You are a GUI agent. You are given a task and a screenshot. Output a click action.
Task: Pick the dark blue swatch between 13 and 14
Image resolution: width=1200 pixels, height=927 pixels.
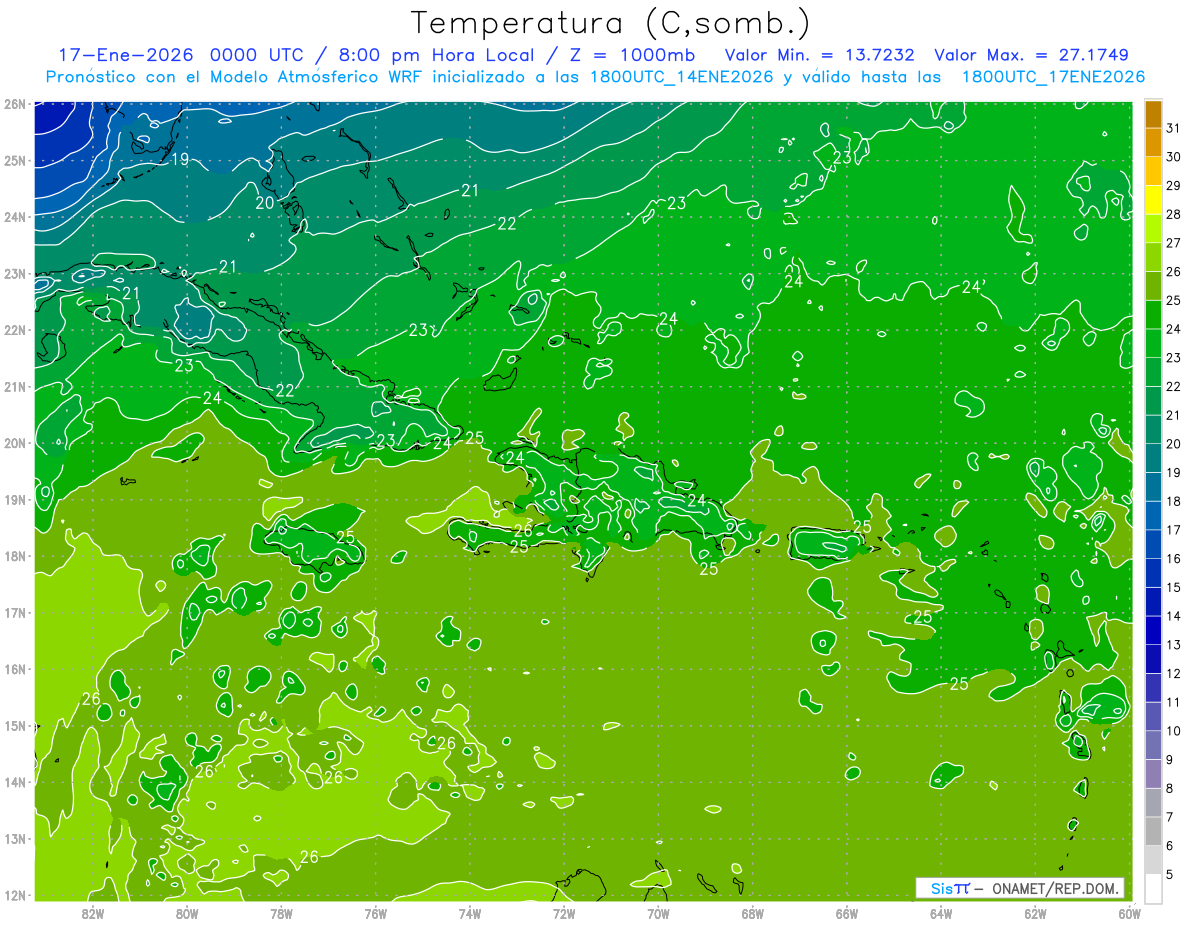[x=1153, y=630]
